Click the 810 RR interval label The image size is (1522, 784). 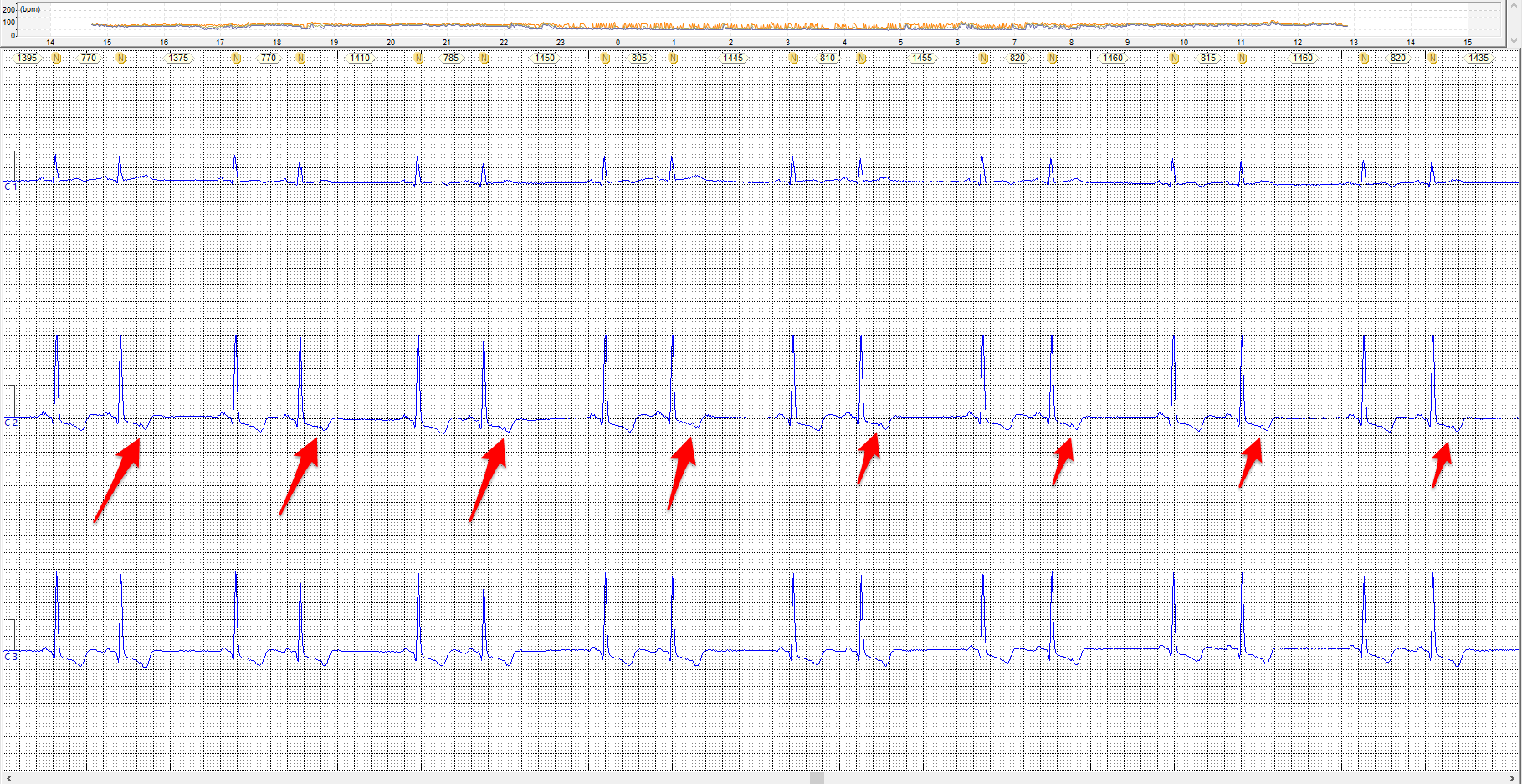tap(828, 58)
